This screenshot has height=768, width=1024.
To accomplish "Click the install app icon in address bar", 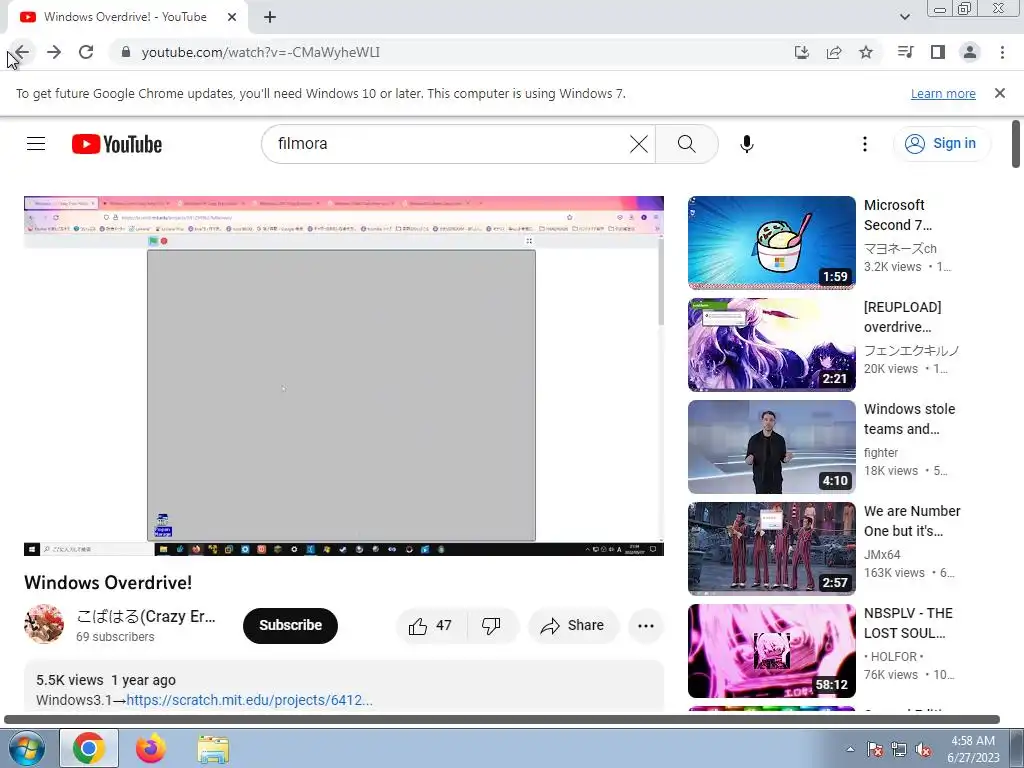I will tap(802, 52).
